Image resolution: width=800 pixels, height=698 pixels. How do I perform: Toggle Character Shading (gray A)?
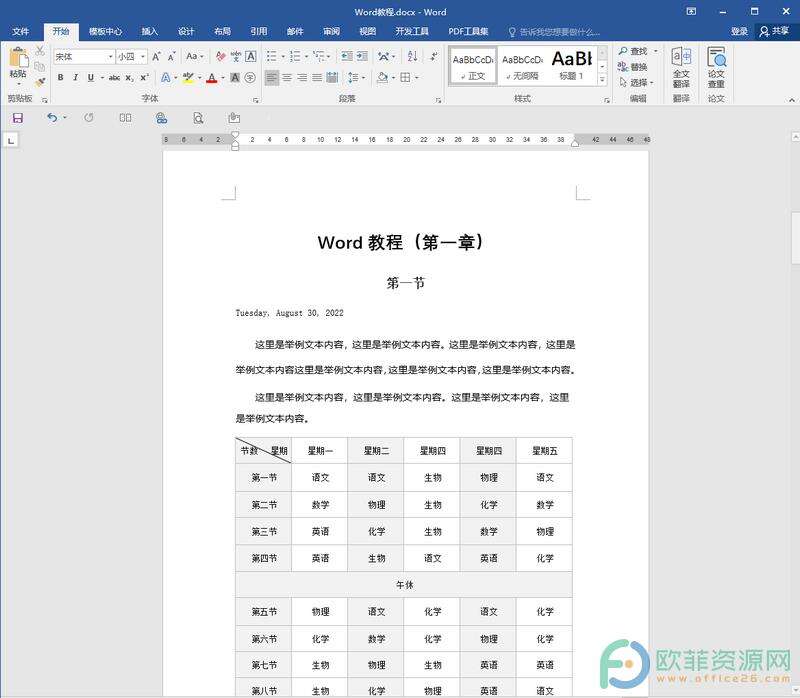click(235, 78)
